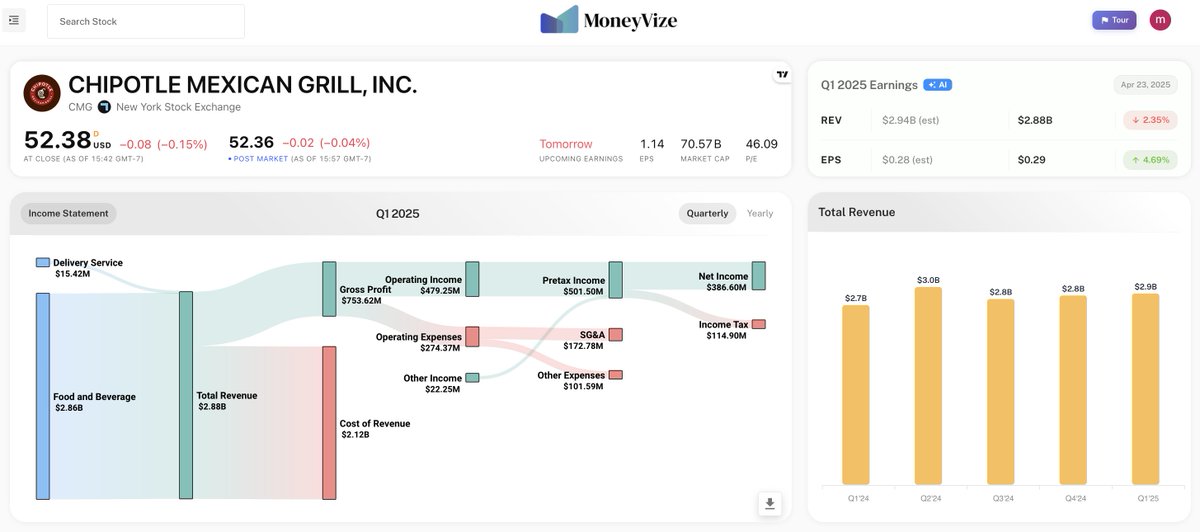Open the sidebar menu icon

14,20
